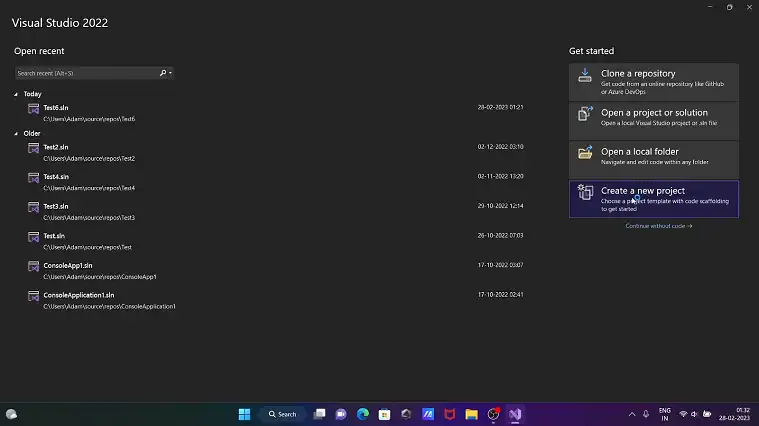Click the solution icon beside ConsoleApplication1.sln

(33, 296)
